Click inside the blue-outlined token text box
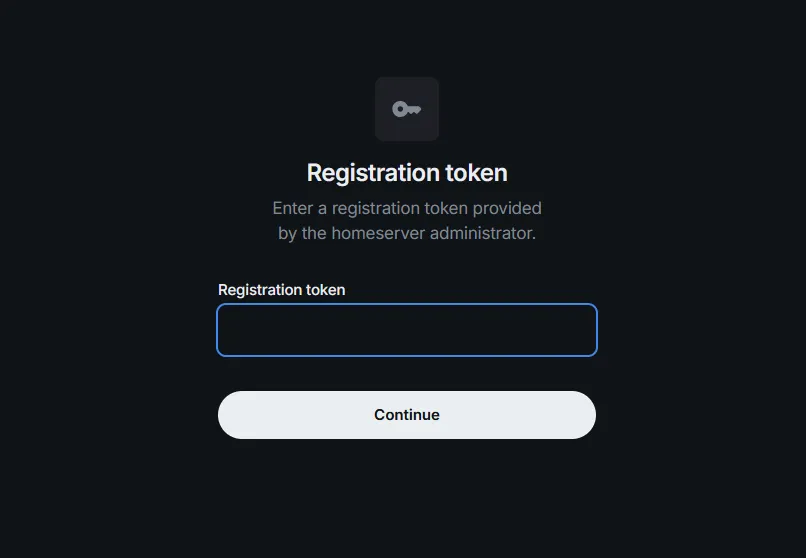 click(407, 330)
